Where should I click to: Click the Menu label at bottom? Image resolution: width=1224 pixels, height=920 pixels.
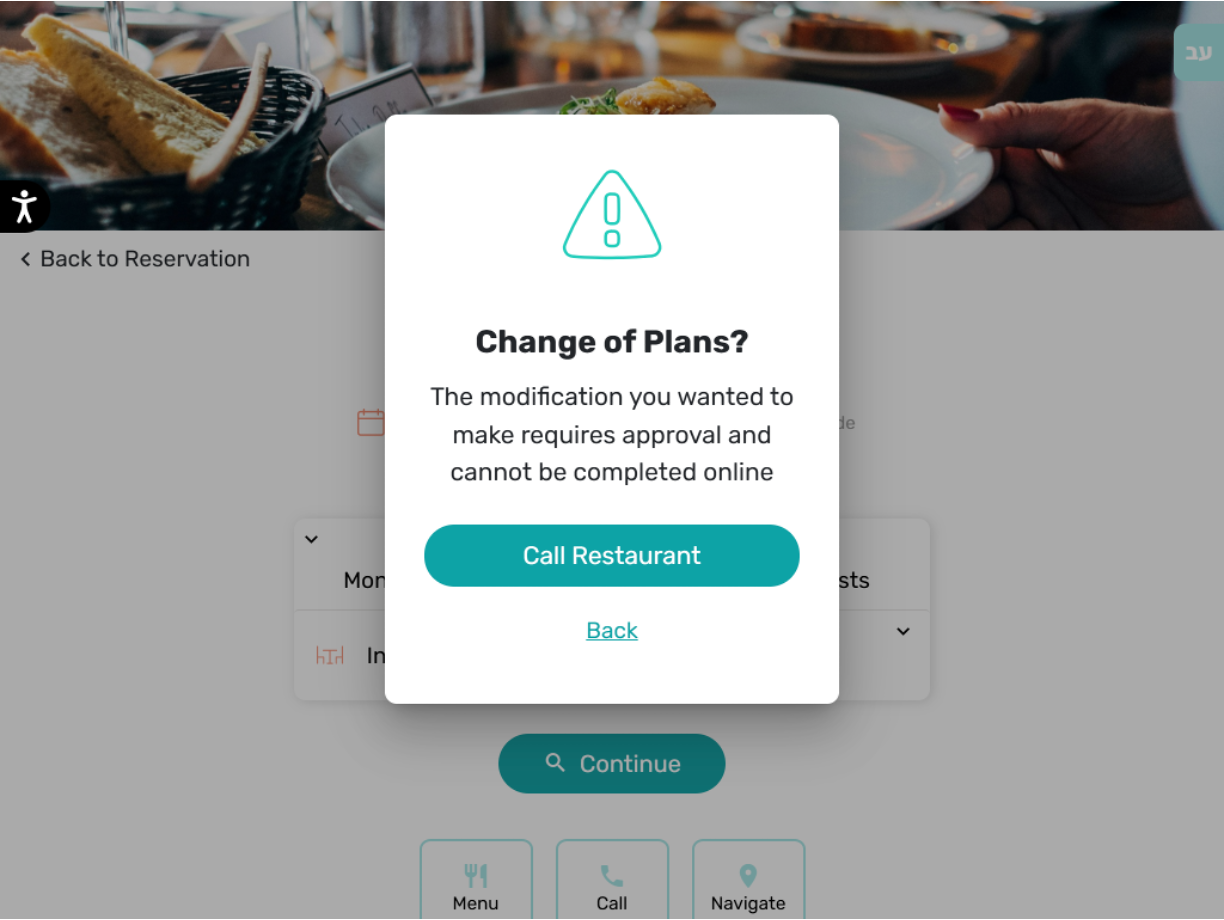476,903
